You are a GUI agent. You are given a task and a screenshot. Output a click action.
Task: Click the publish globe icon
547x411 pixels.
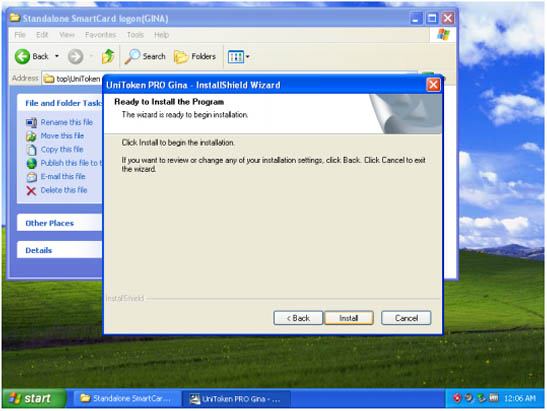click(x=31, y=163)
